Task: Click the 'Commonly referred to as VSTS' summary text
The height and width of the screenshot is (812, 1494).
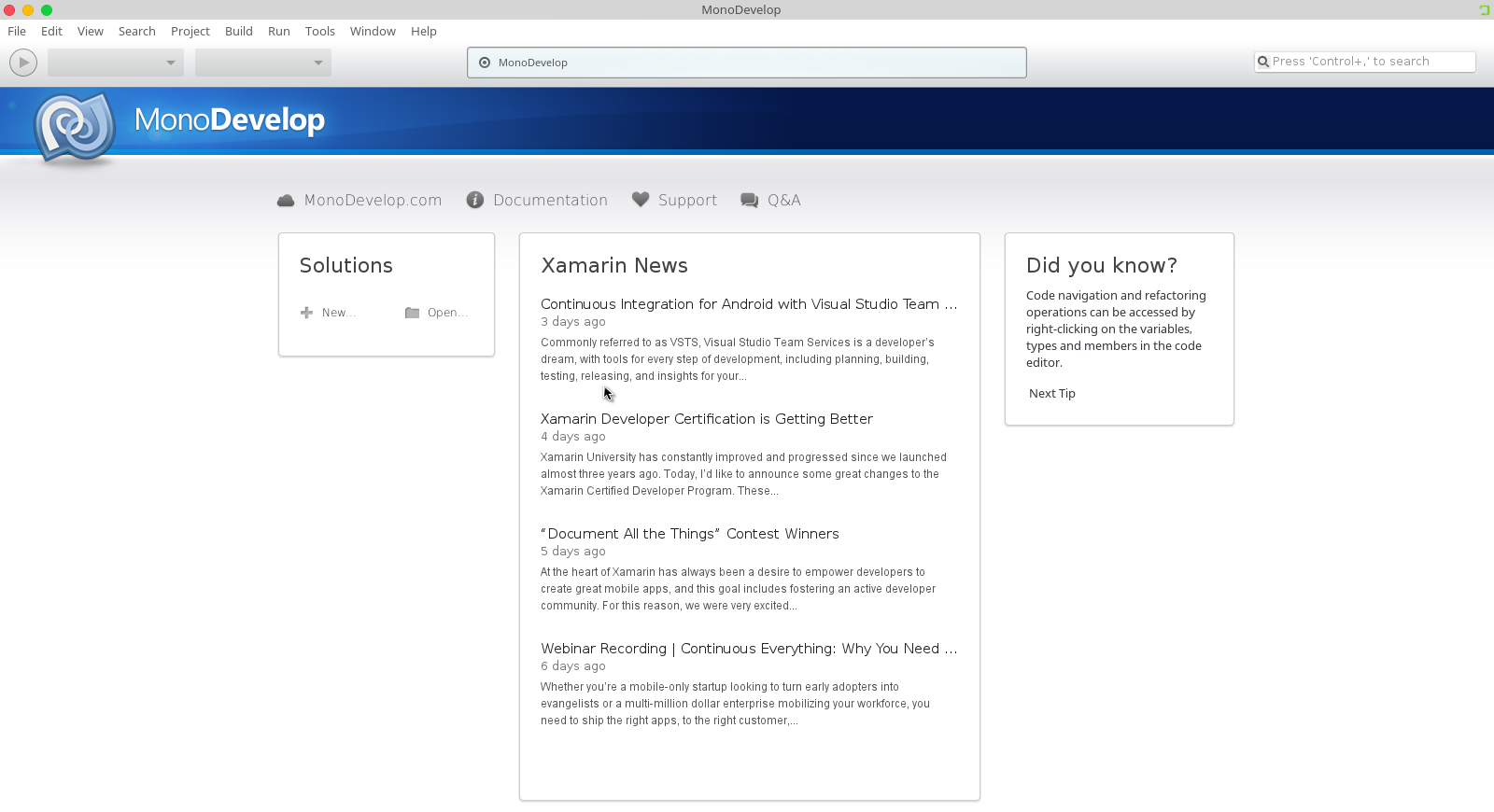Action: point(738,359)
